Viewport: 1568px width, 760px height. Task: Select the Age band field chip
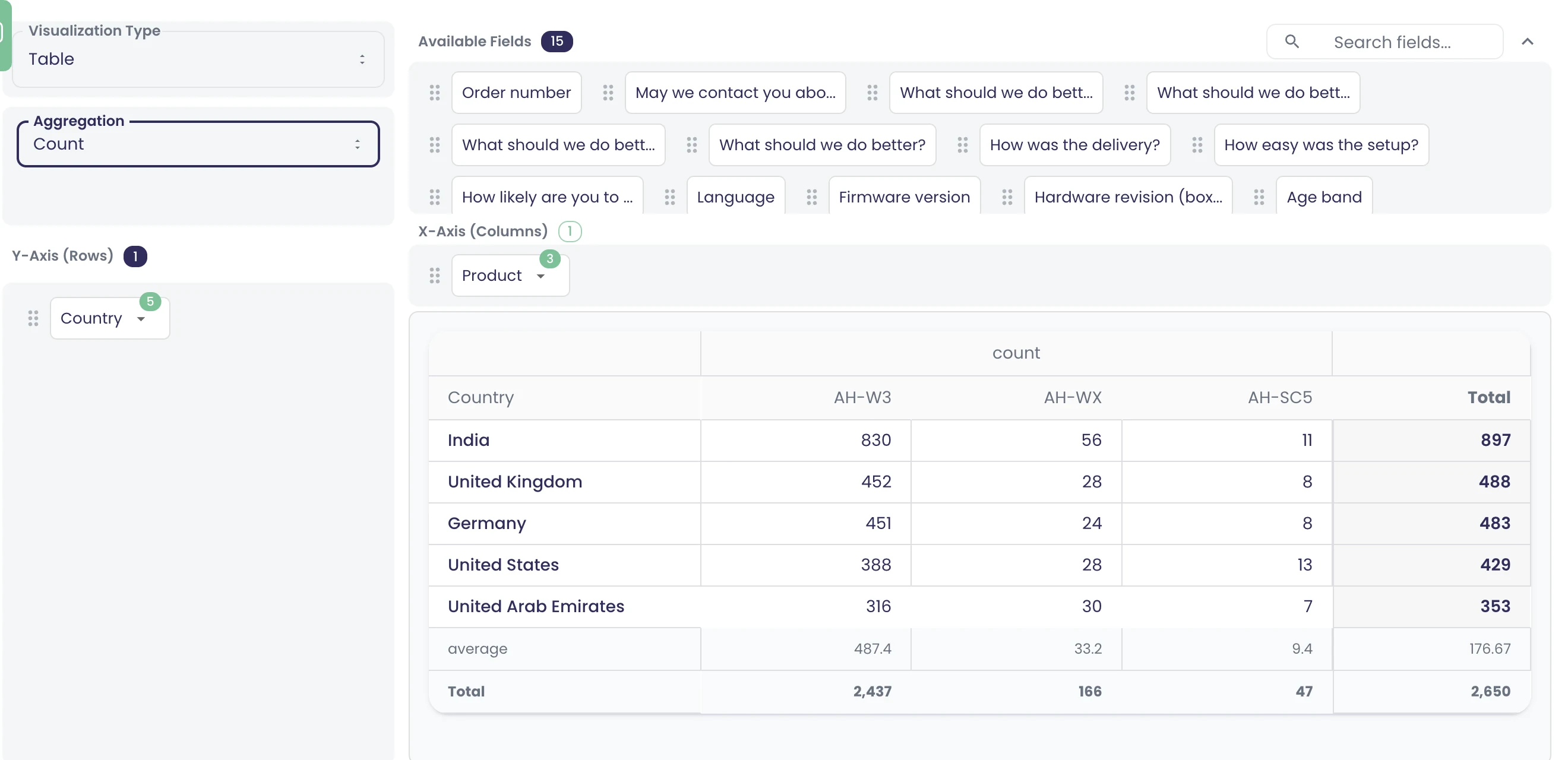(1324, 196)
